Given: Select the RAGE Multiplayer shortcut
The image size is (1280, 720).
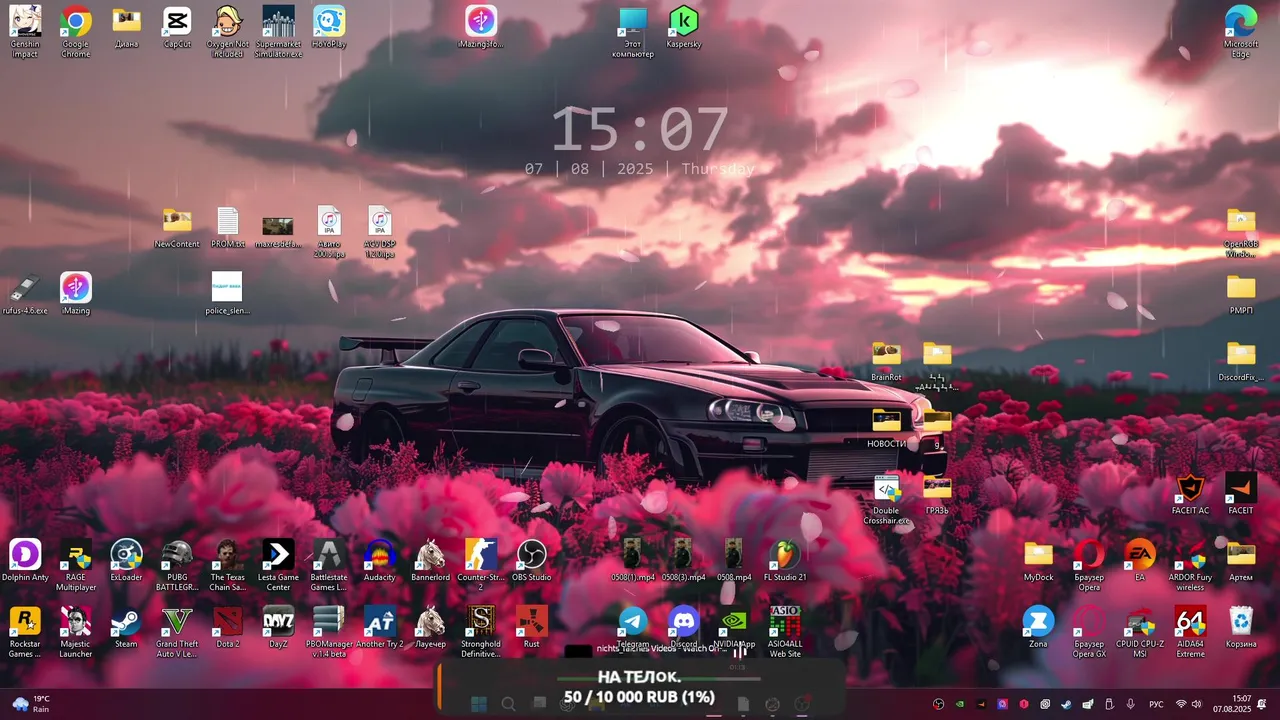Looking at the screenshot, I should click(76, 554).
